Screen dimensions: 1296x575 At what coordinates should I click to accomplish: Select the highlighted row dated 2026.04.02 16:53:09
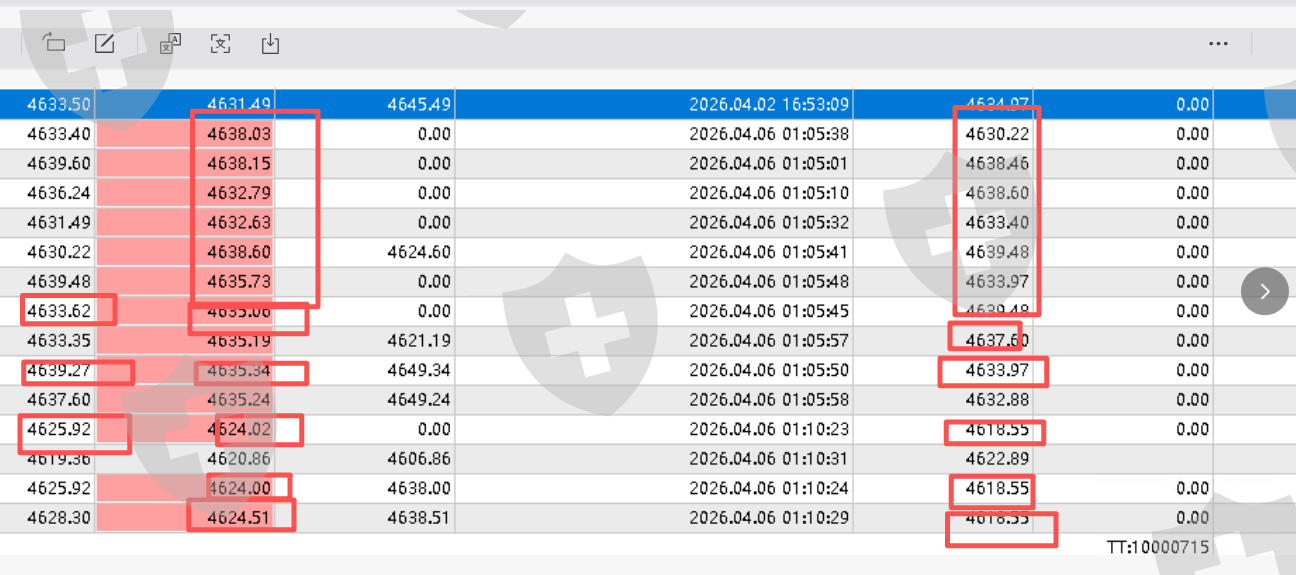[769, 104]
